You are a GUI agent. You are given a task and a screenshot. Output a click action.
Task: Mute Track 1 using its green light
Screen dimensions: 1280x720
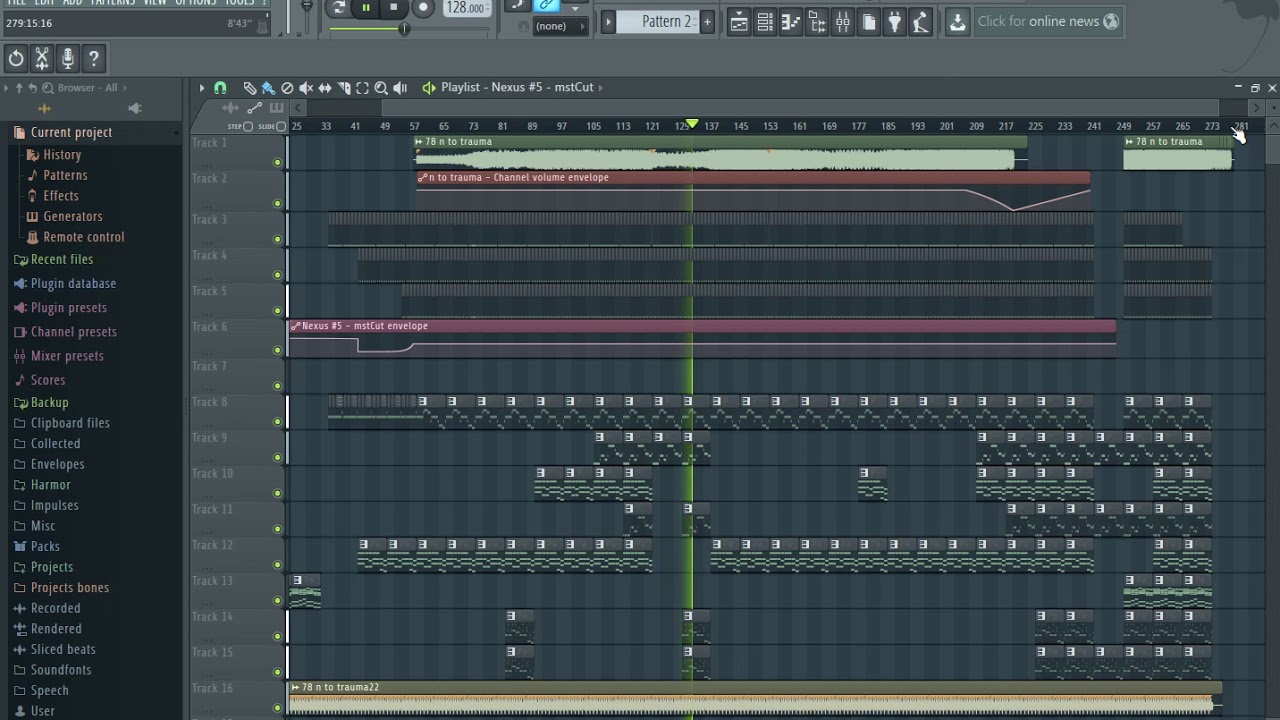pyautogui.click(x=278, y=162)
